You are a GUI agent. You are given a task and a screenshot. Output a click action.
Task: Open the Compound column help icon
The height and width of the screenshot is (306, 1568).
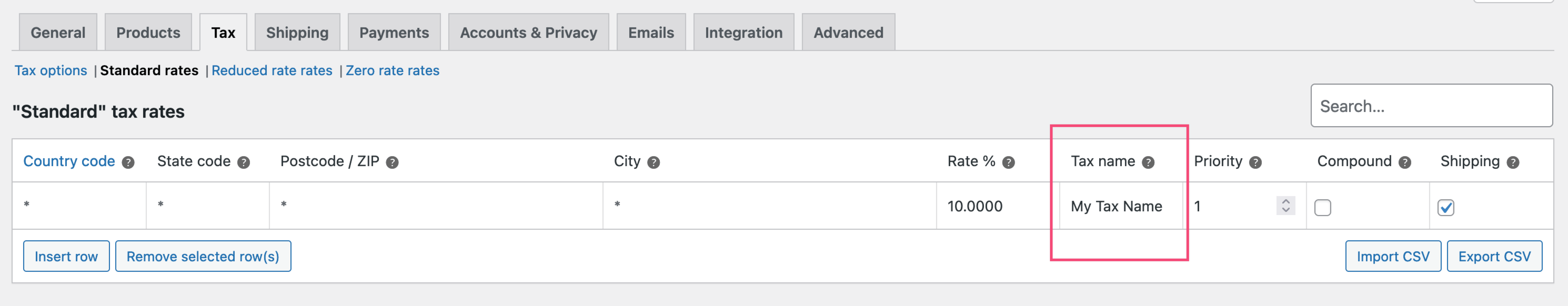[x=1405, y=162]
